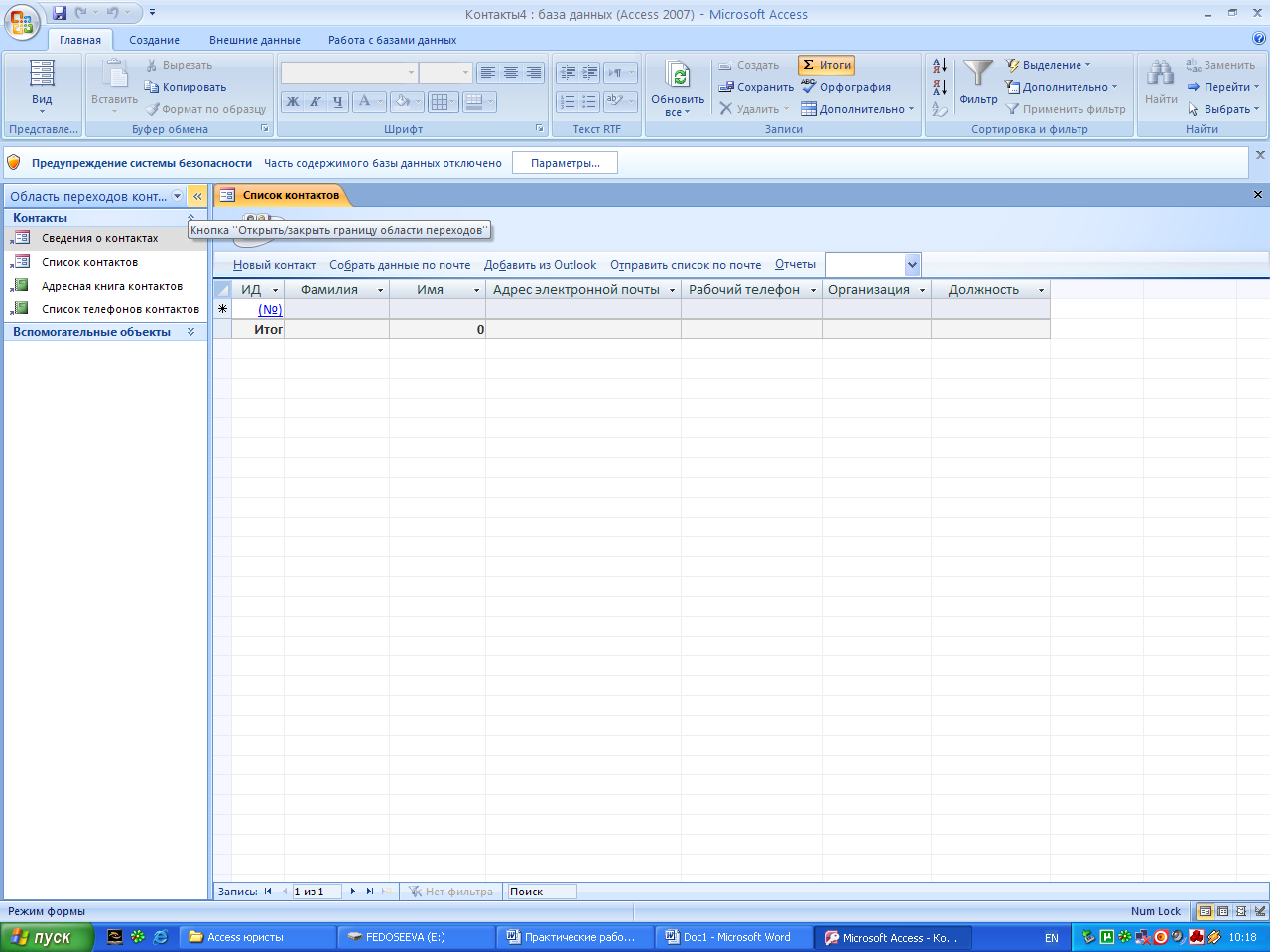Run Орфография spell check
Image resolution: width=1270 pixels, height=952 pixels.
tap(846, 87)
